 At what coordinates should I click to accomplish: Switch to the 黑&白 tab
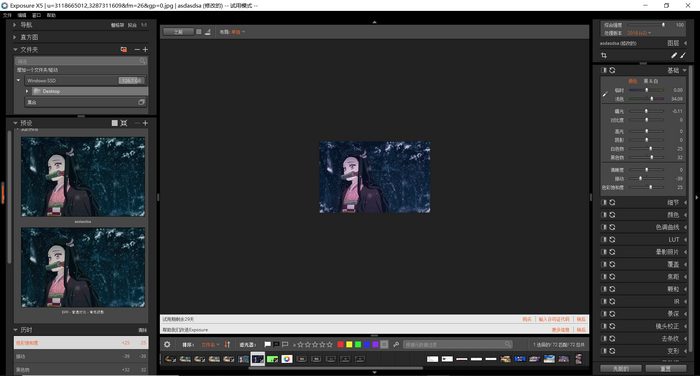(x=650, y=81)
